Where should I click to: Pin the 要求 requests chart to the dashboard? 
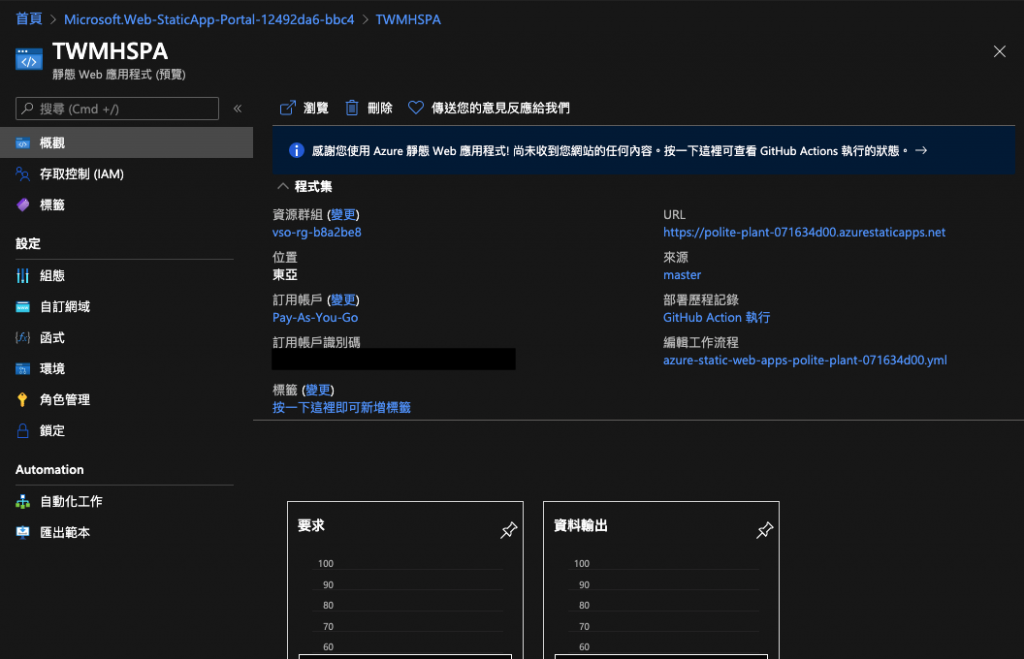pyautogui.click(x=508, y=530)
